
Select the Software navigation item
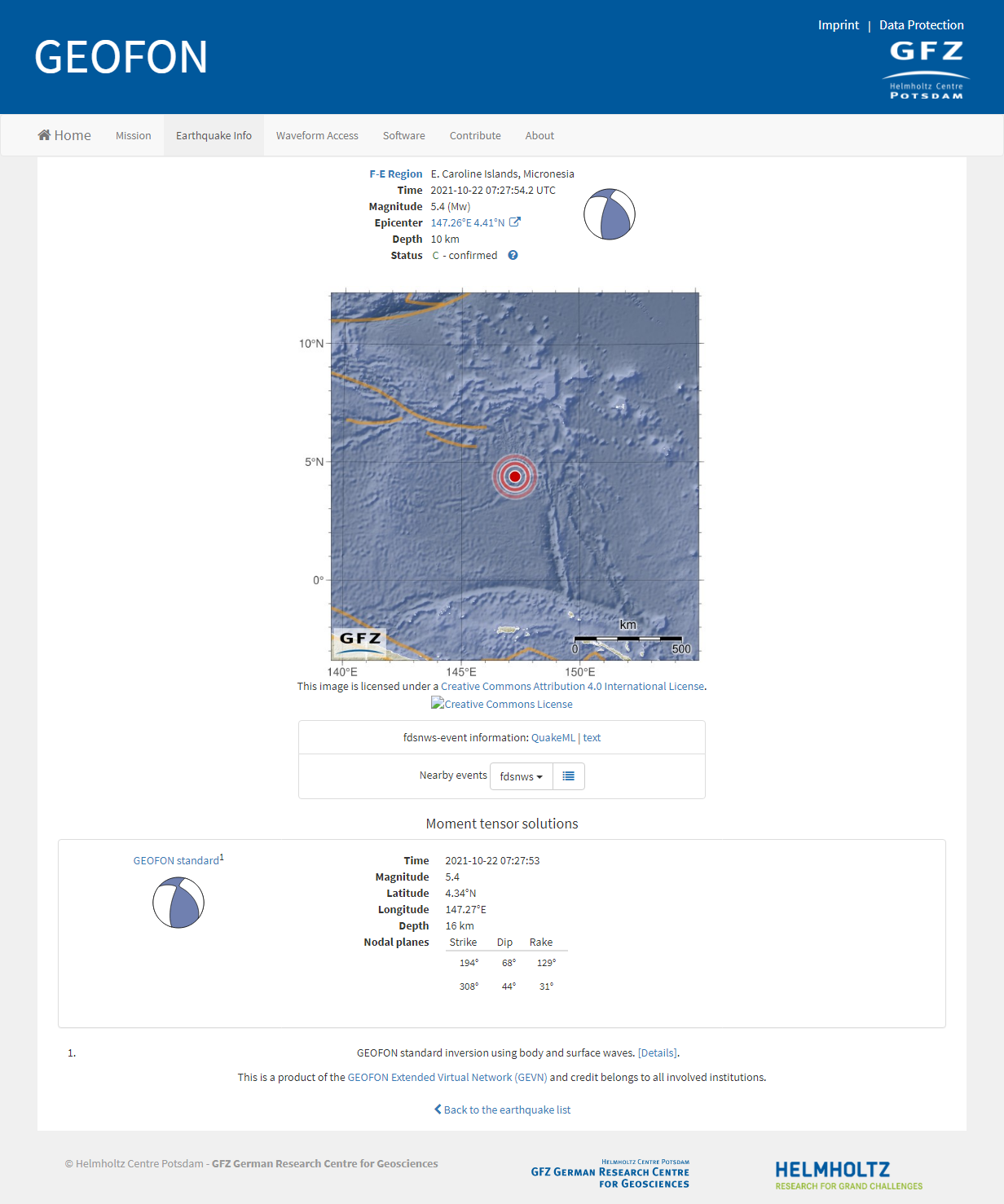coord(403,135)
